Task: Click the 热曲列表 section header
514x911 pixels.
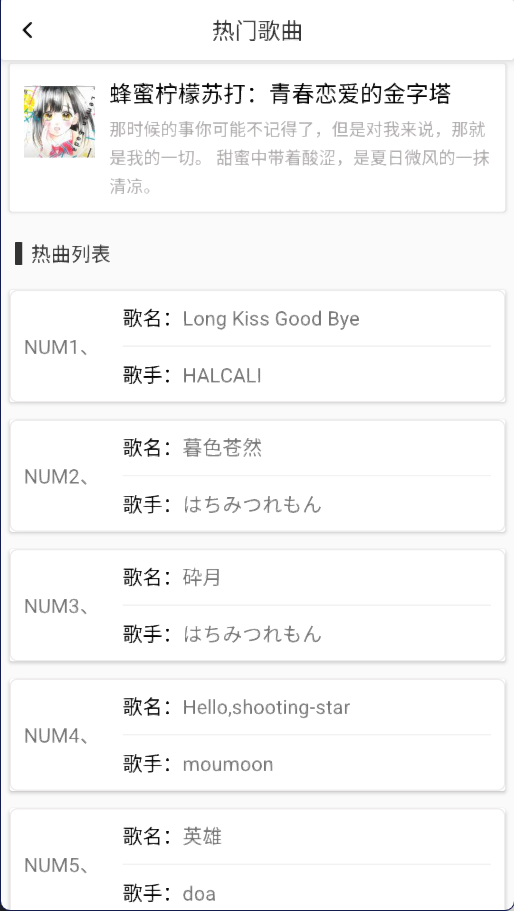Action: tap(70, 254)
